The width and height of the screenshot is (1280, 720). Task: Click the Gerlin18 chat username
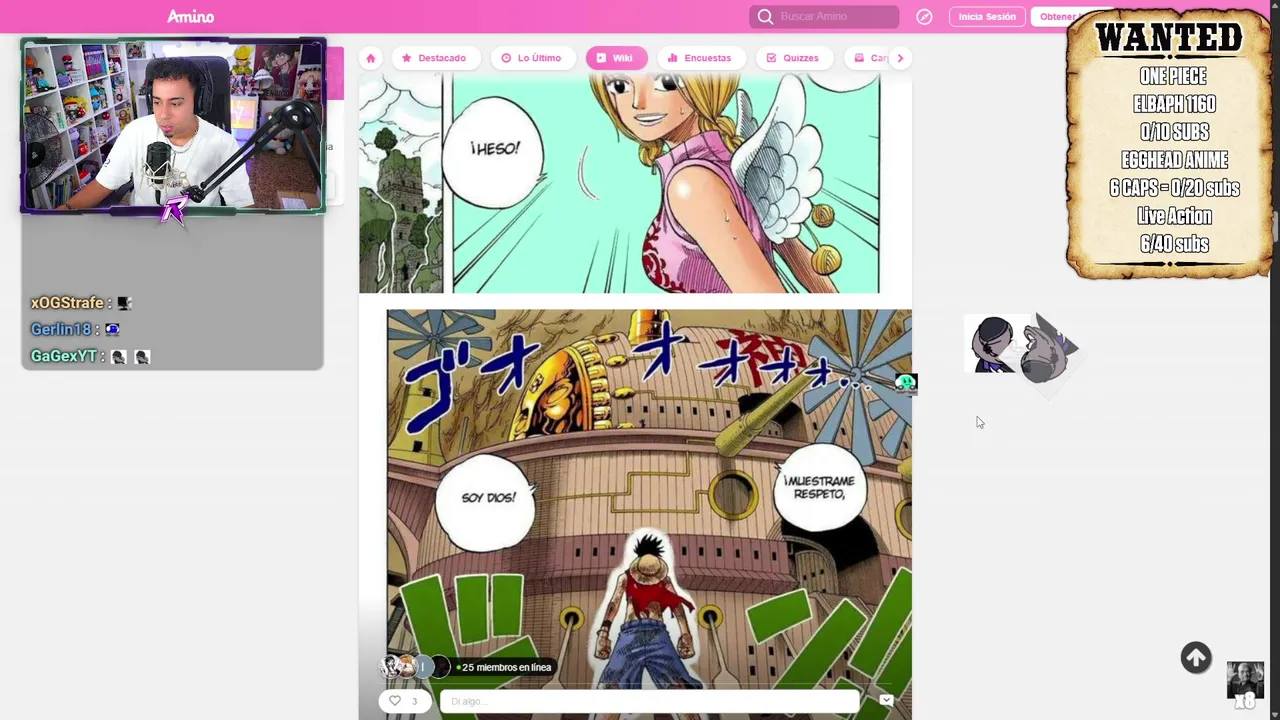pos(61,329)
